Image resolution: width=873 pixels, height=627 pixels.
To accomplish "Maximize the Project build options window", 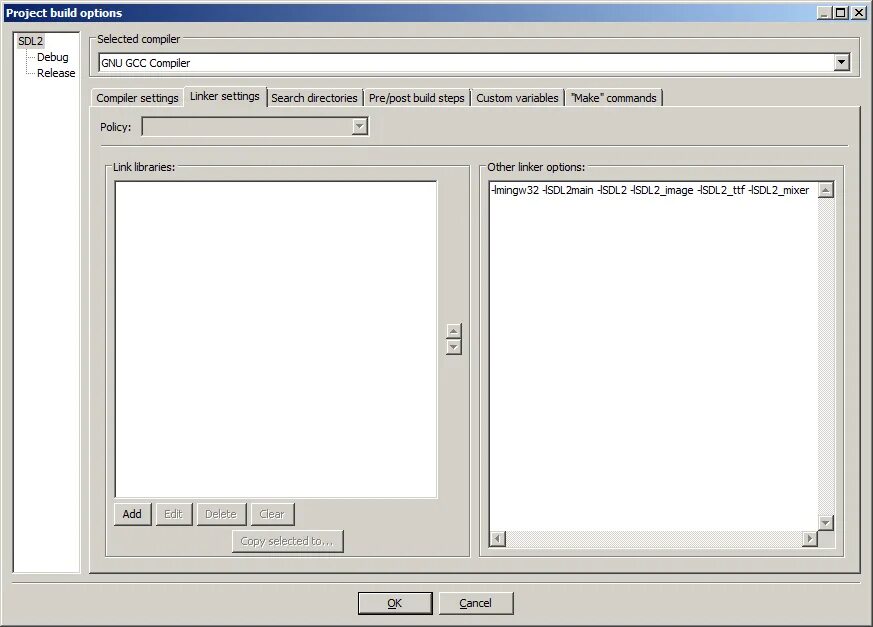I will click(x=841, y=13).
